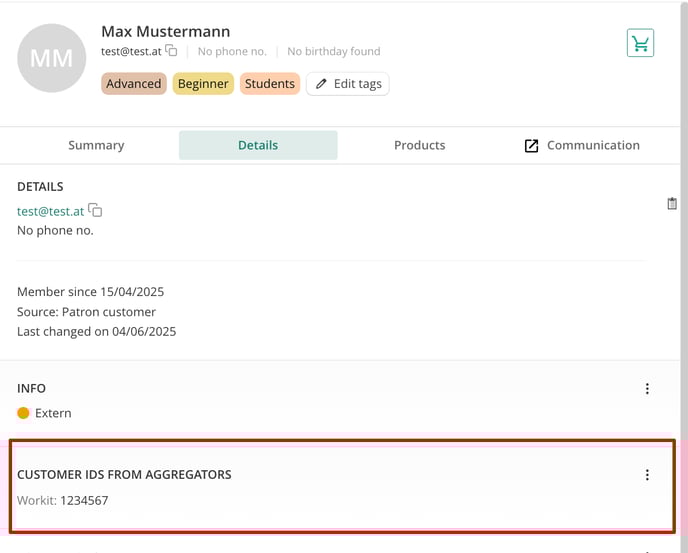Select the Details tab

258,145
